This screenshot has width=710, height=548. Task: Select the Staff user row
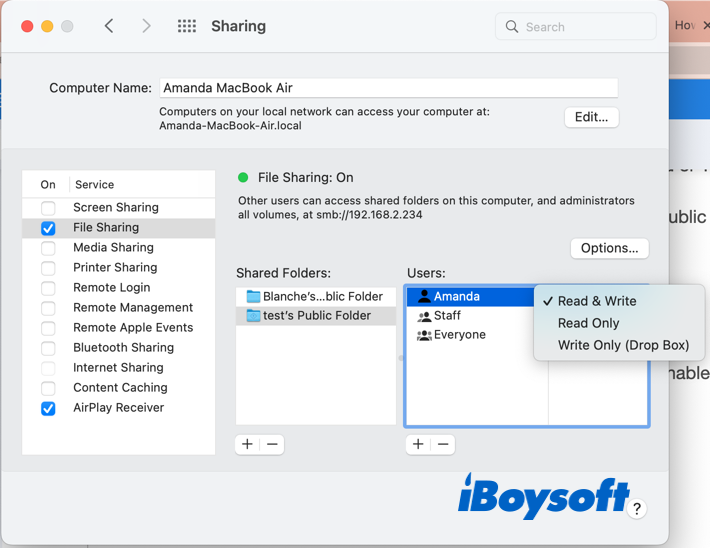click(x=471, y=316)
